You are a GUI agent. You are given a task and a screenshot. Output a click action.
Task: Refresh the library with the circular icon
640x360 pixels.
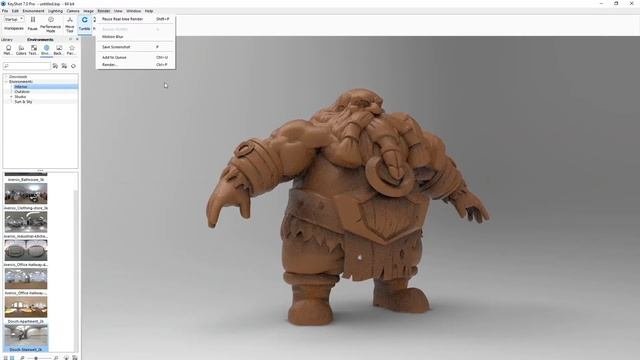(73, 66)
